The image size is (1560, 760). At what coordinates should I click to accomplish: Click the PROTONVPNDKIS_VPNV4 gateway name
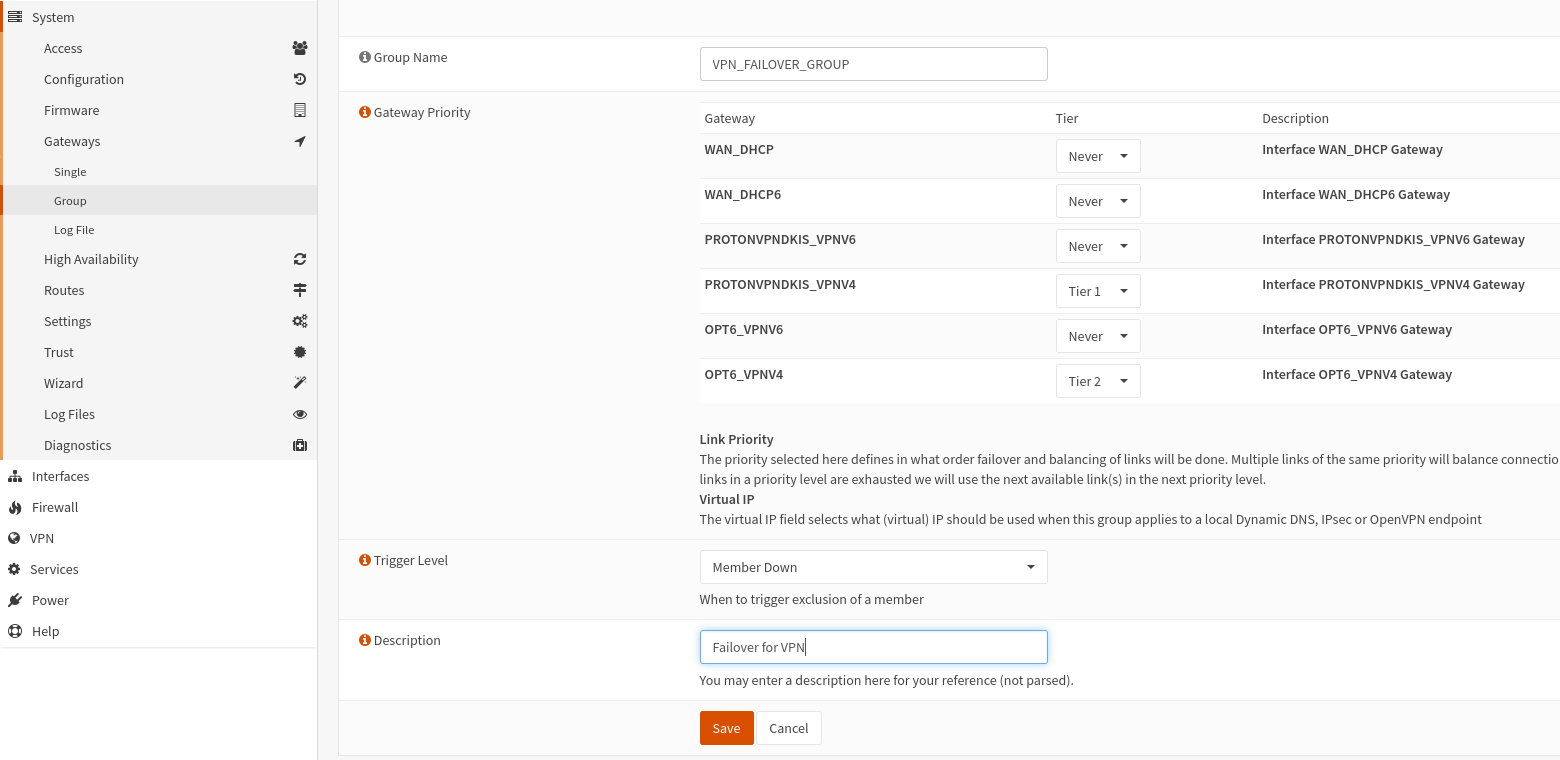(780, 284)
